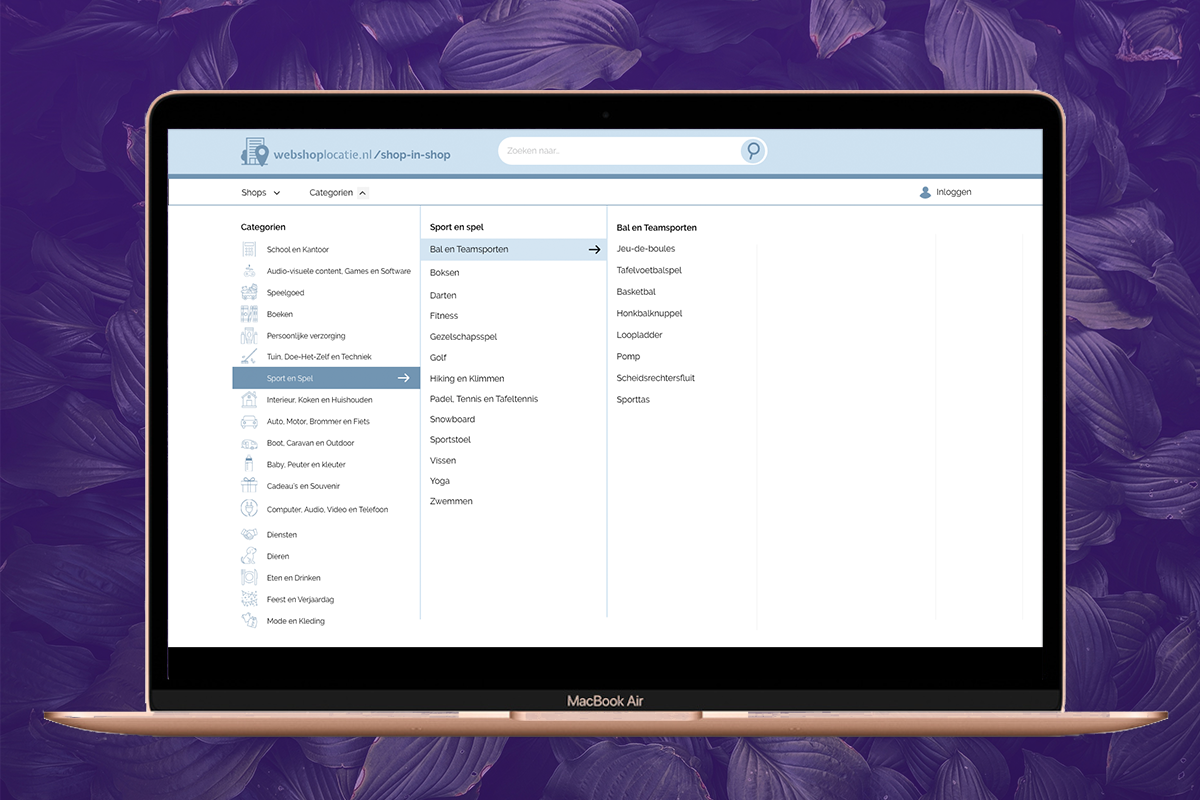Open Gezelschapsspel subcategory

coord(464,337)
